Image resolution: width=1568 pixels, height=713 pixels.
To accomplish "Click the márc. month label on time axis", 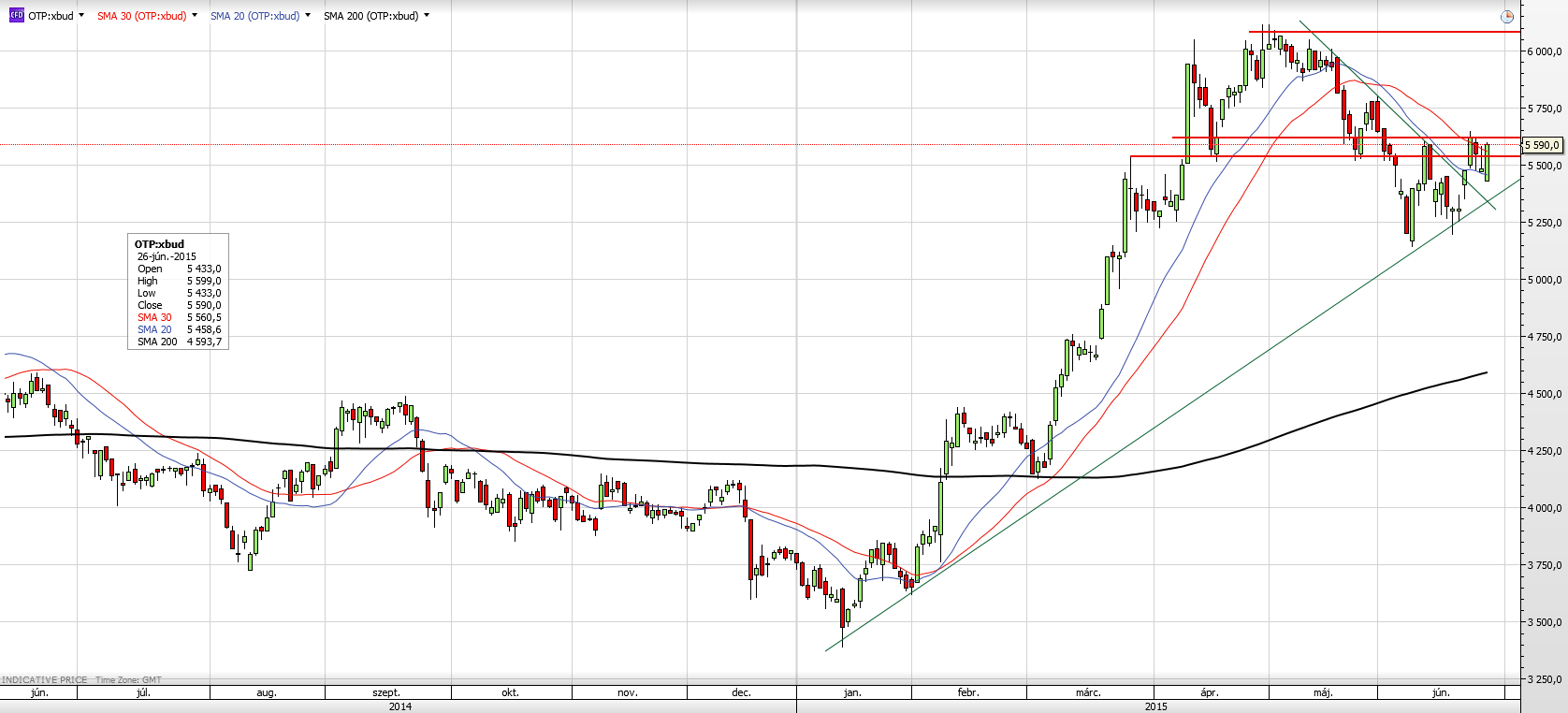I will click(1088, 692).
